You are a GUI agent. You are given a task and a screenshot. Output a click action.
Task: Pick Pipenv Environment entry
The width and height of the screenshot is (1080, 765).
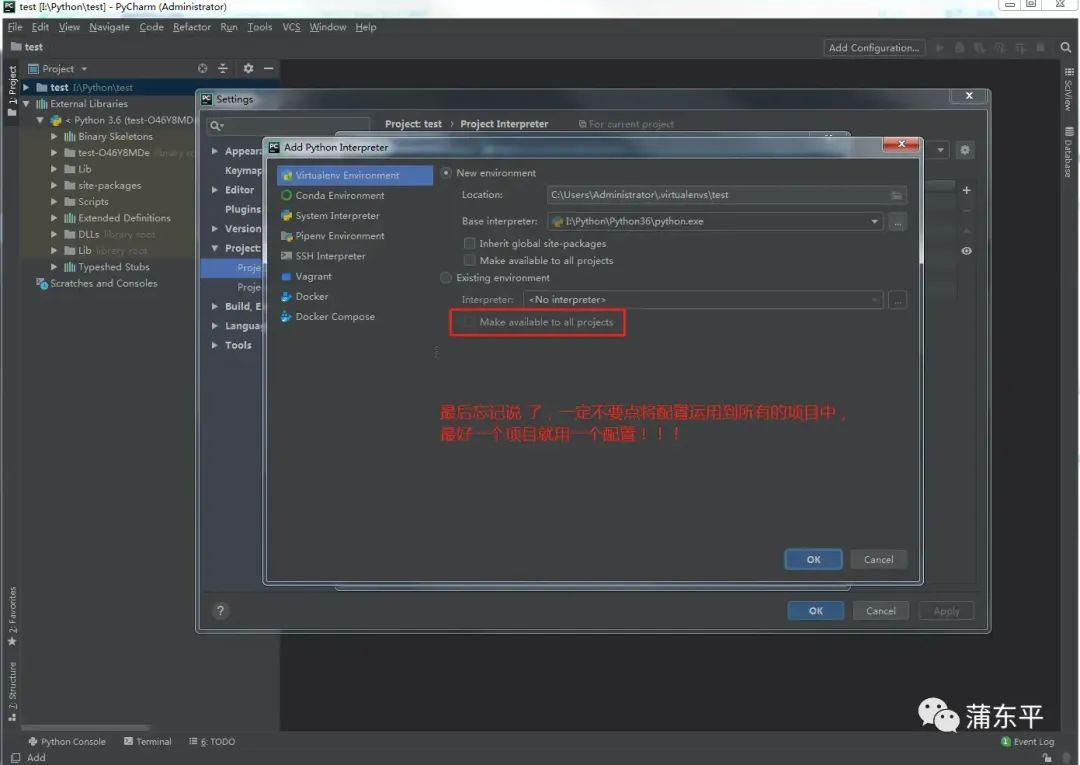coord(333,235)
